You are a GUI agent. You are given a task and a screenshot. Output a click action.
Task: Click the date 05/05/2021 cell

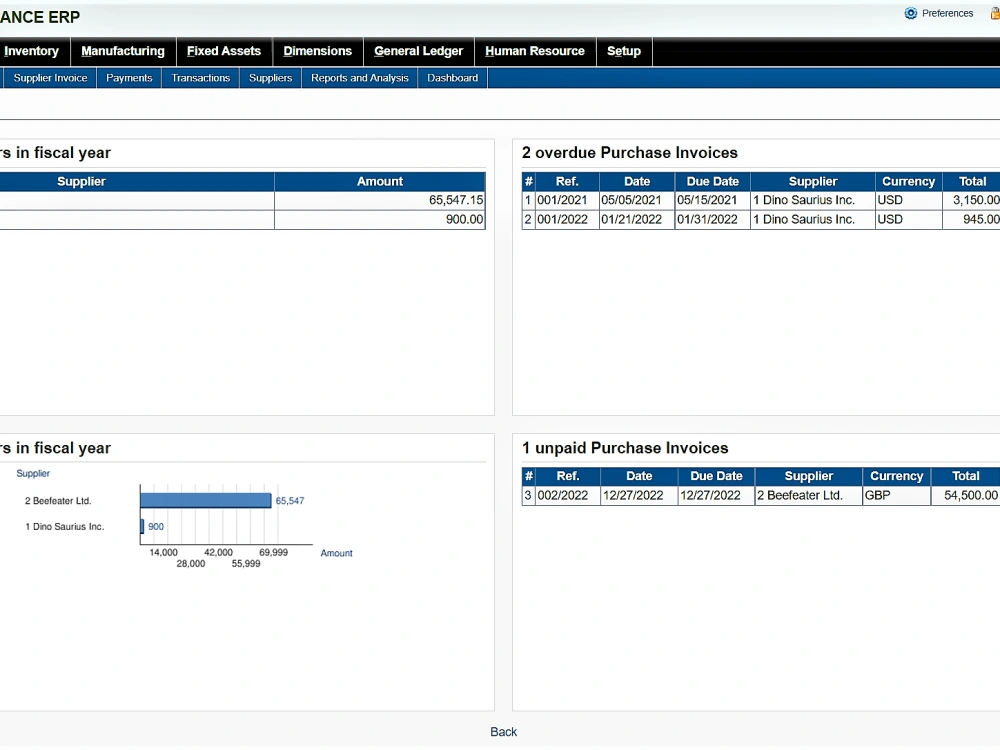click(x=636, y=200)
